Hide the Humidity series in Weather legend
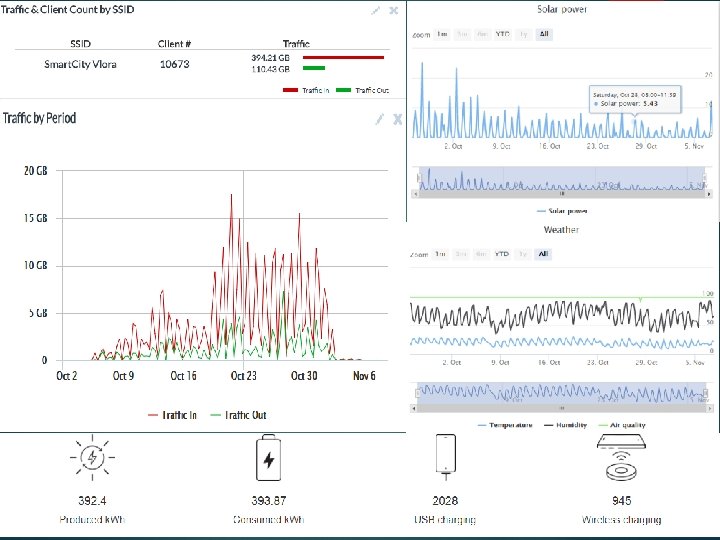 [x=565, y=425]
